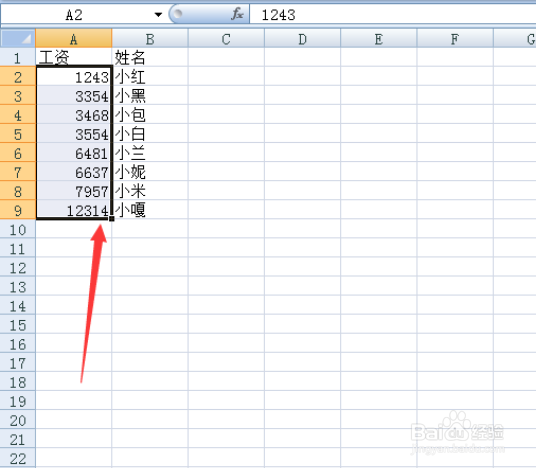Screen dimensions: 536x468
Task: Click the cell with value 7957
Action: click(x=73, y=190)
